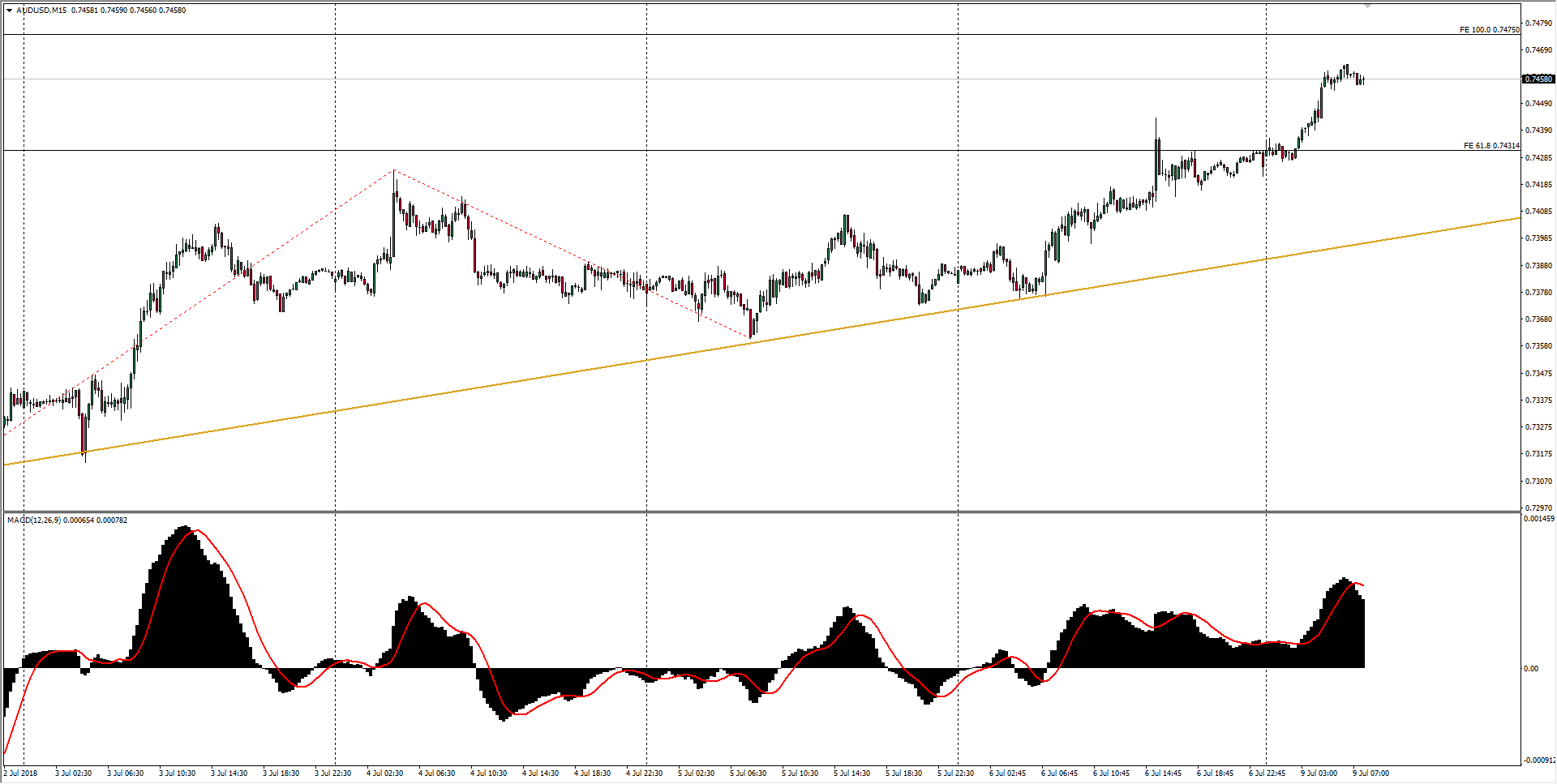Click the AUDUSD,M15 chart title text
The height and width of the screenshot is (784, 1557).
41,11
